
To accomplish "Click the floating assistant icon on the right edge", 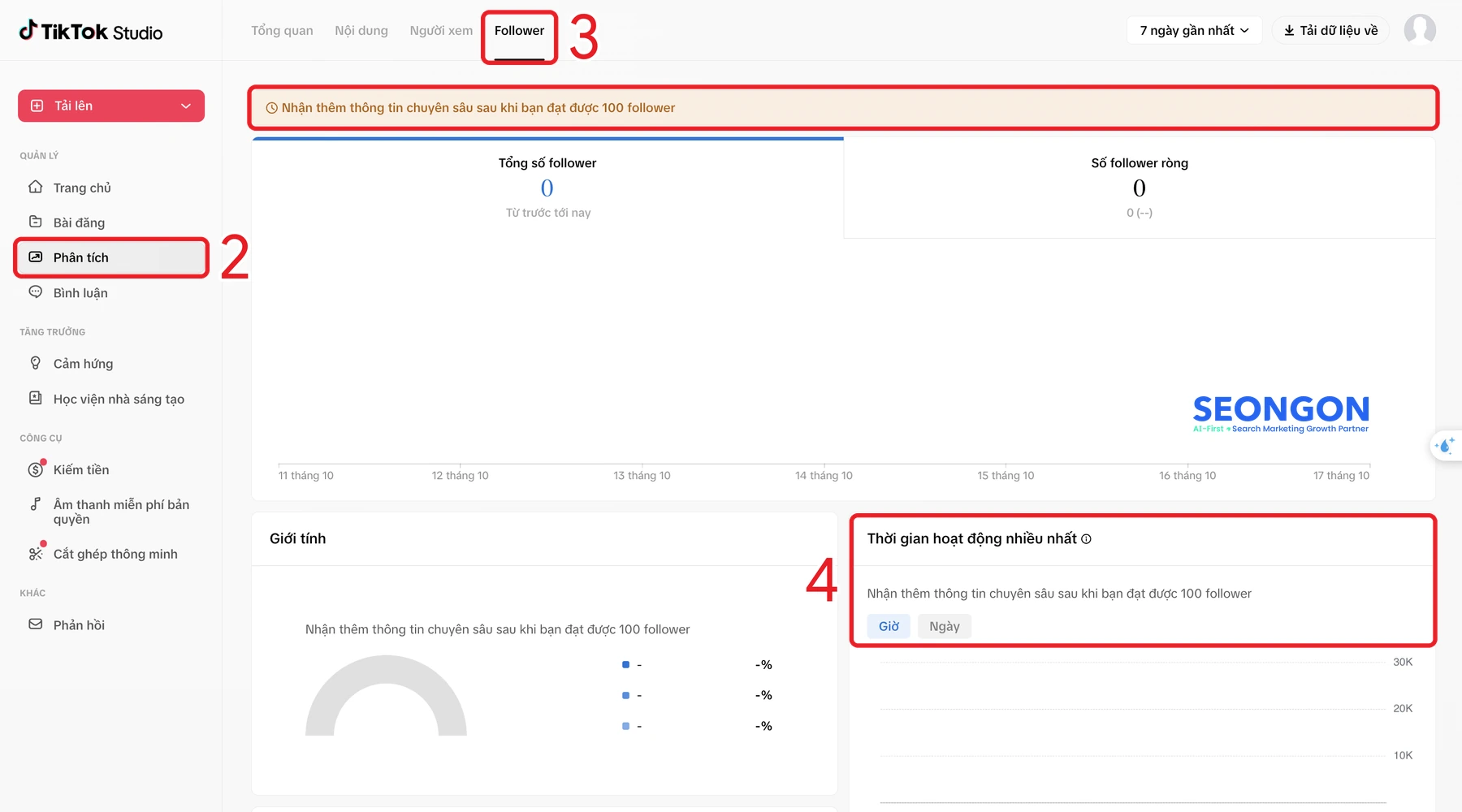I will (x=1446, y=445).
